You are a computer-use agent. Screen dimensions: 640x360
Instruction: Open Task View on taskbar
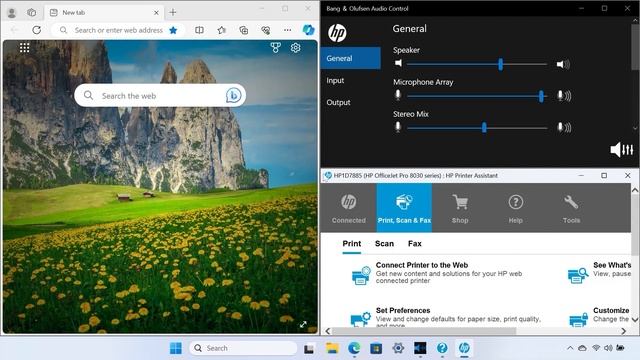click(309, 348)
